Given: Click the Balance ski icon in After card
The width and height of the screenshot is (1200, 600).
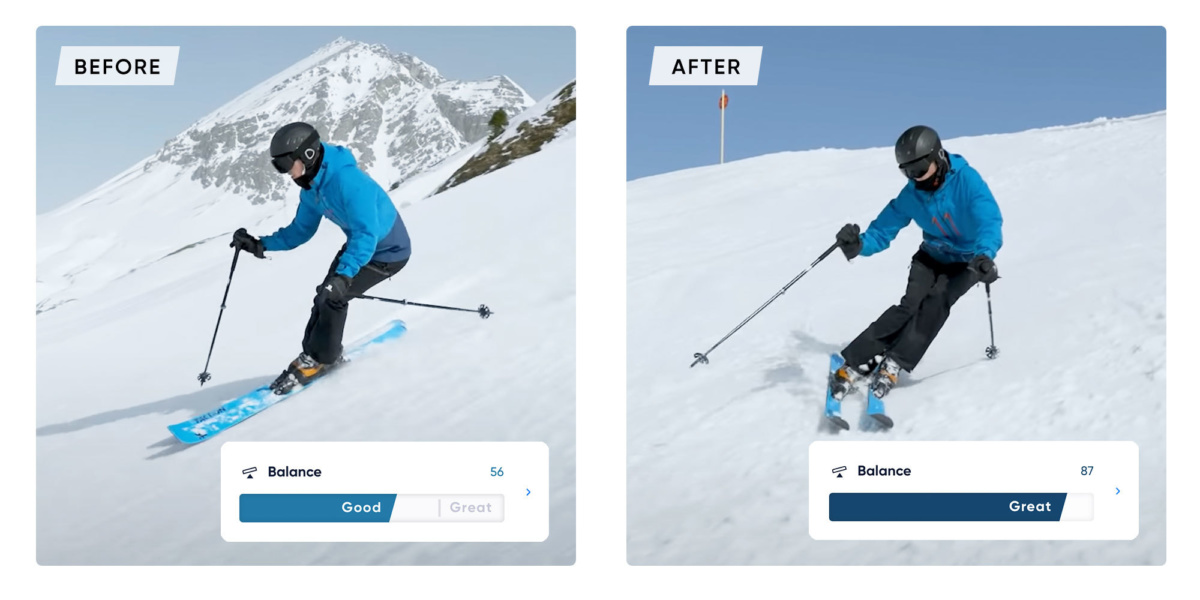Looking at the screenshot, I should pos(840,471).
